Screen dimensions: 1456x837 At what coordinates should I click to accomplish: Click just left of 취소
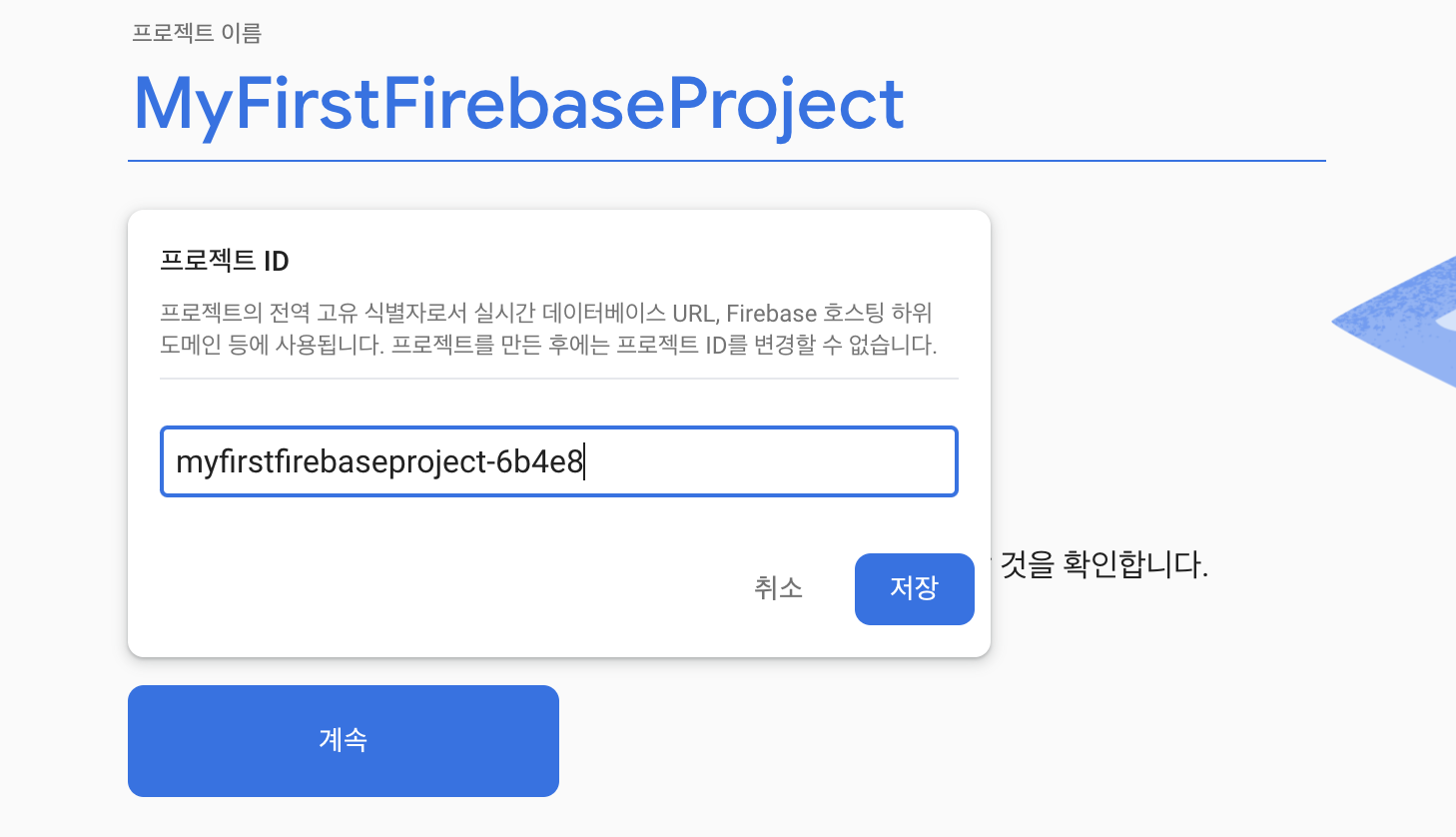pyautogui.click(x=739, y=589)
